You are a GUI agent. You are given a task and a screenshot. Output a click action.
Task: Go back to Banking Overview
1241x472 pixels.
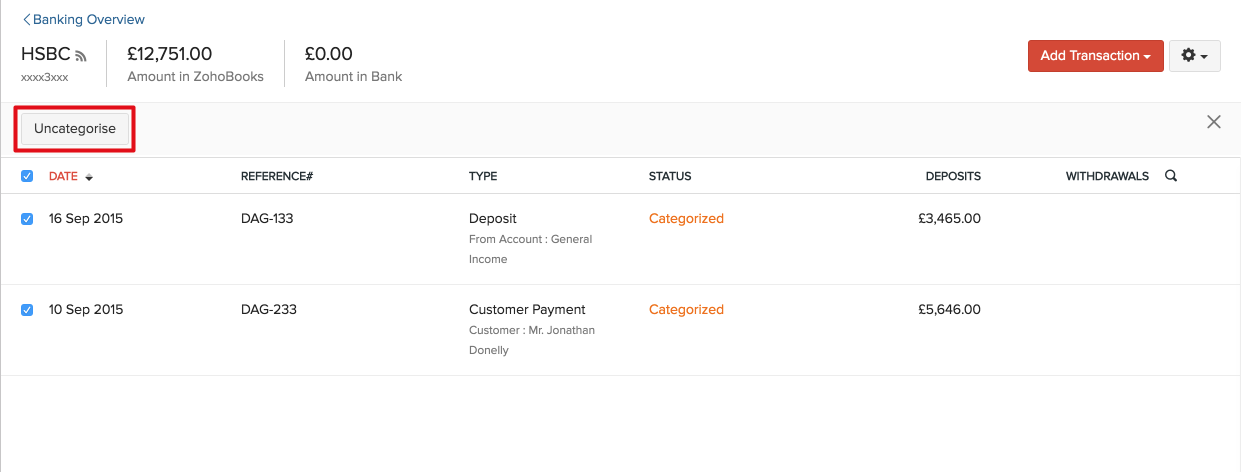(89, 20)
